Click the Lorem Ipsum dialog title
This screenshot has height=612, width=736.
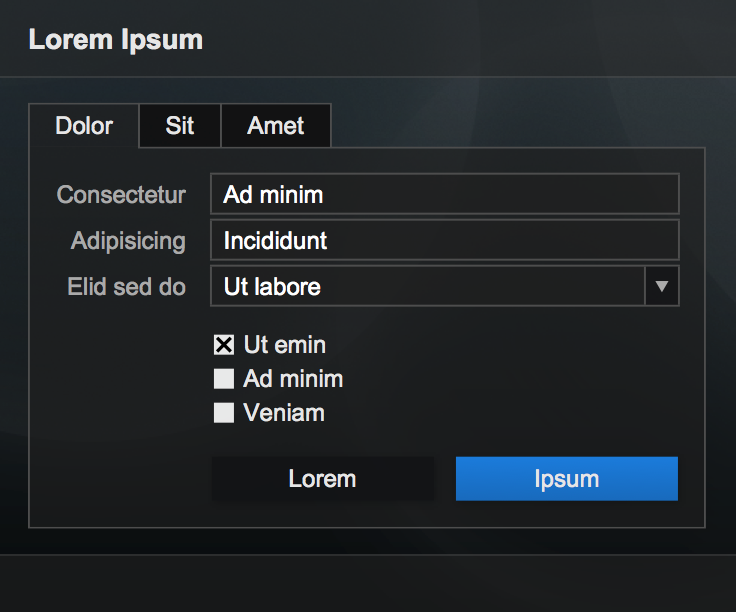[116, 40]
